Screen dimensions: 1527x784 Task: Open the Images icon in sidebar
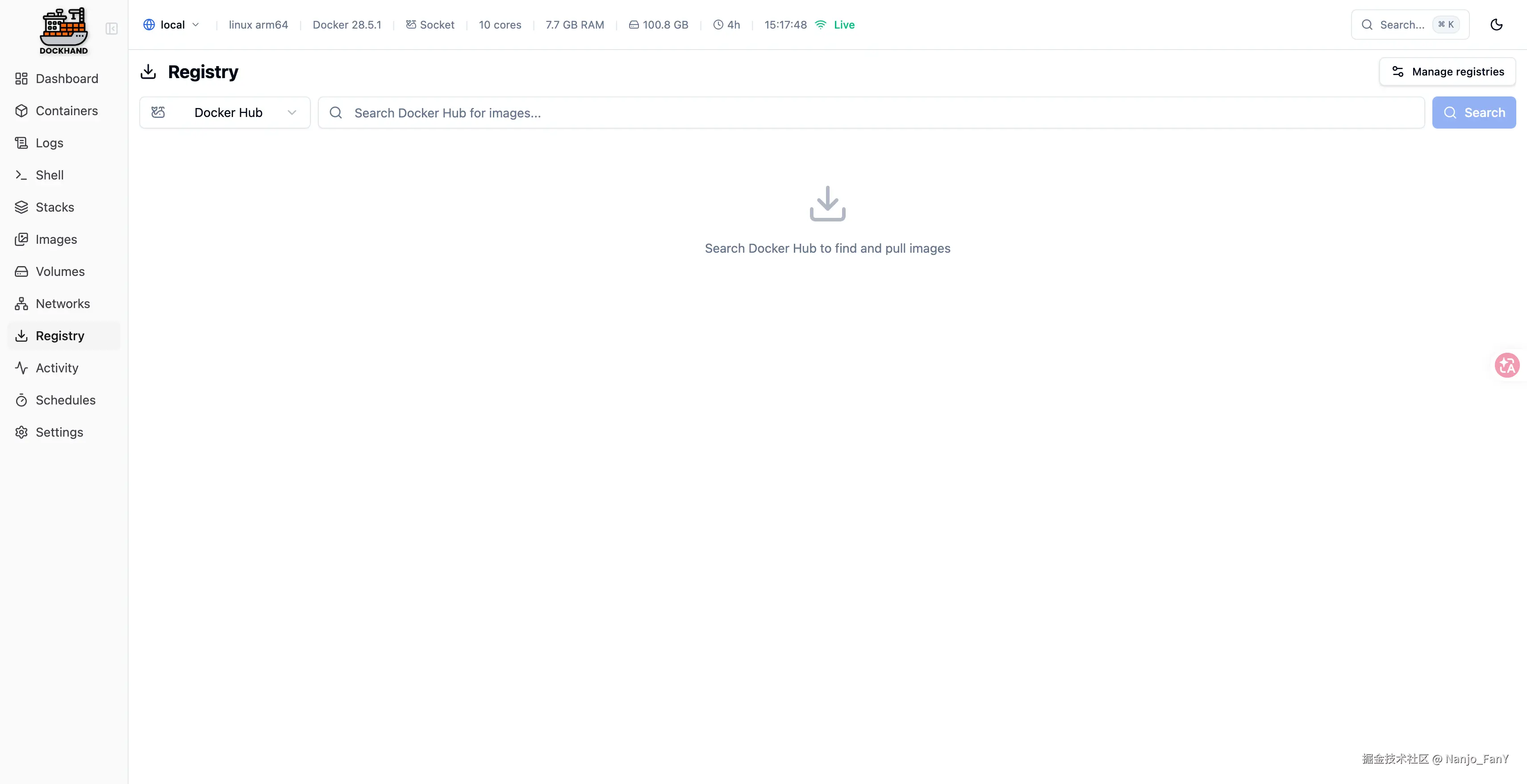point(22,239)
